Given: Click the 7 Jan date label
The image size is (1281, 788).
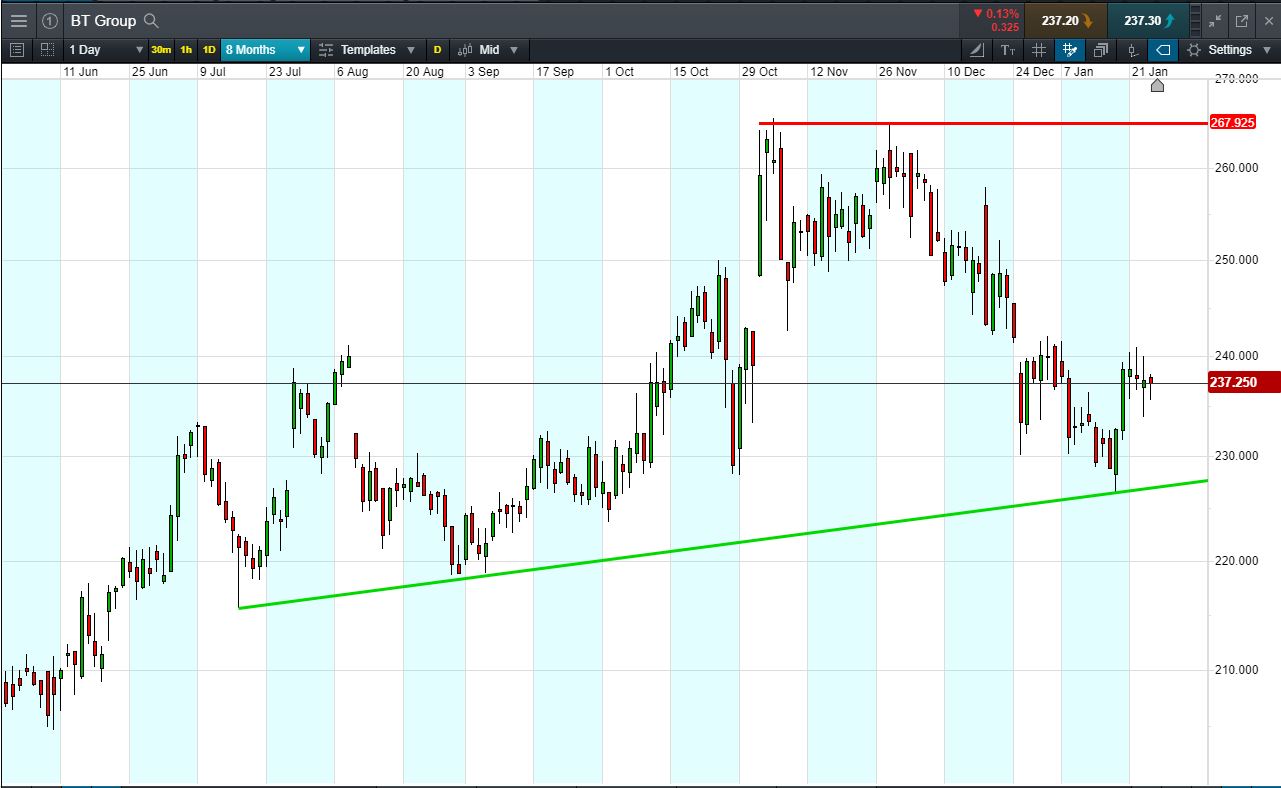Looking at the screenshot, I should click(x=1078, y=72).
